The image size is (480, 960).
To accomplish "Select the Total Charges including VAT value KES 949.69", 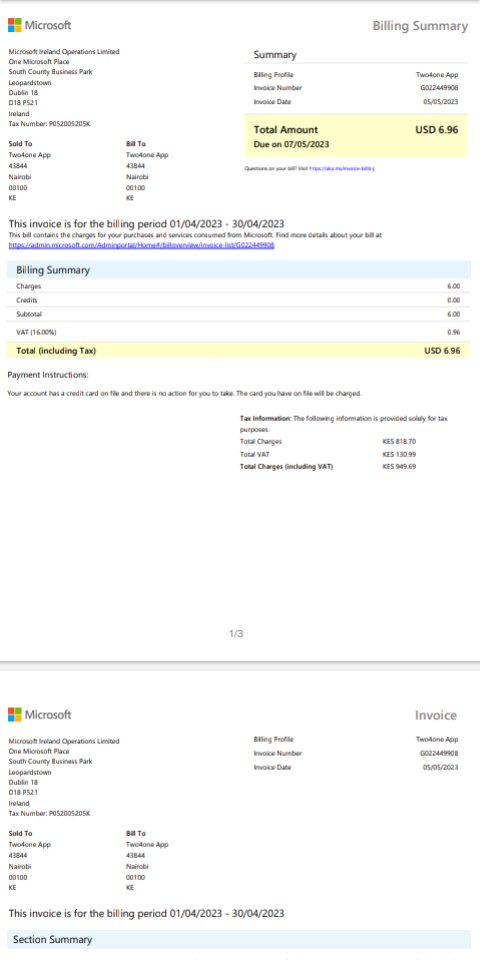I will [399, 467].
